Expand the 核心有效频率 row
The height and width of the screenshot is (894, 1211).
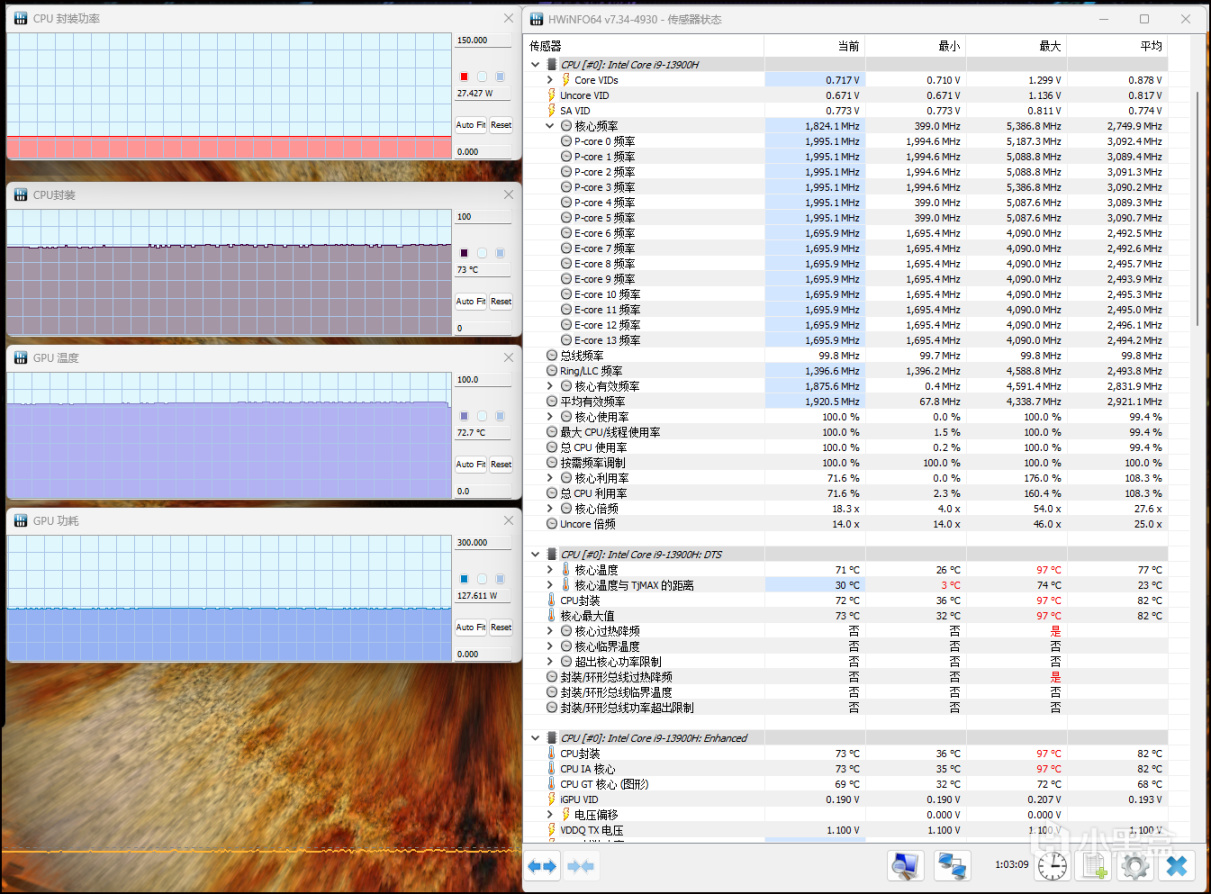[550, 386]
